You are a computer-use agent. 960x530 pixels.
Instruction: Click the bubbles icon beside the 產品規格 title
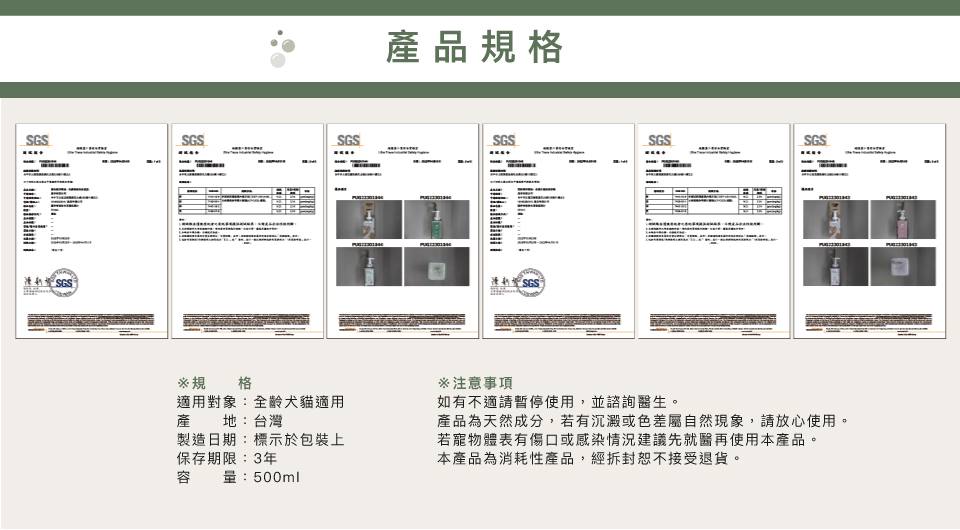click(x=282, y=48)
